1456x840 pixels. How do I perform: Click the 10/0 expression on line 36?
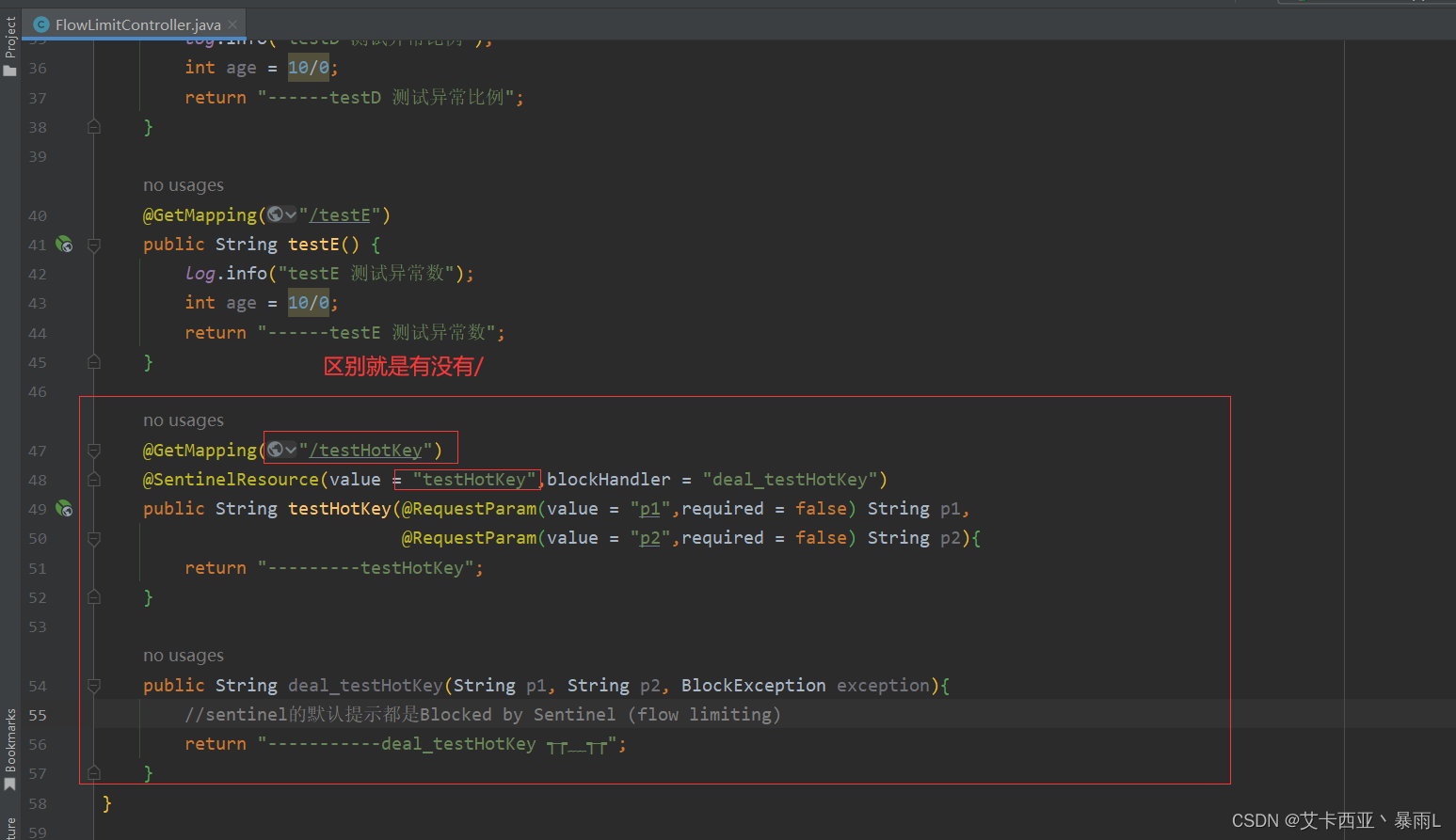[309, 68]
